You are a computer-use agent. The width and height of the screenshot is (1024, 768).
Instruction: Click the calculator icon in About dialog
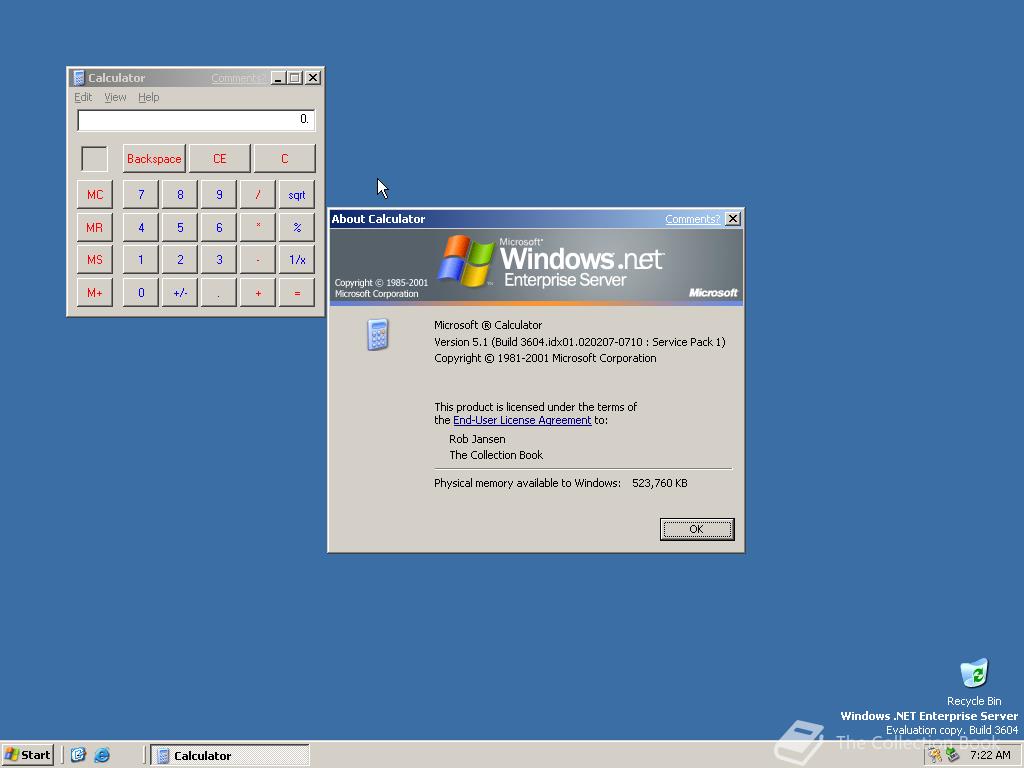[x=378, y=334]
